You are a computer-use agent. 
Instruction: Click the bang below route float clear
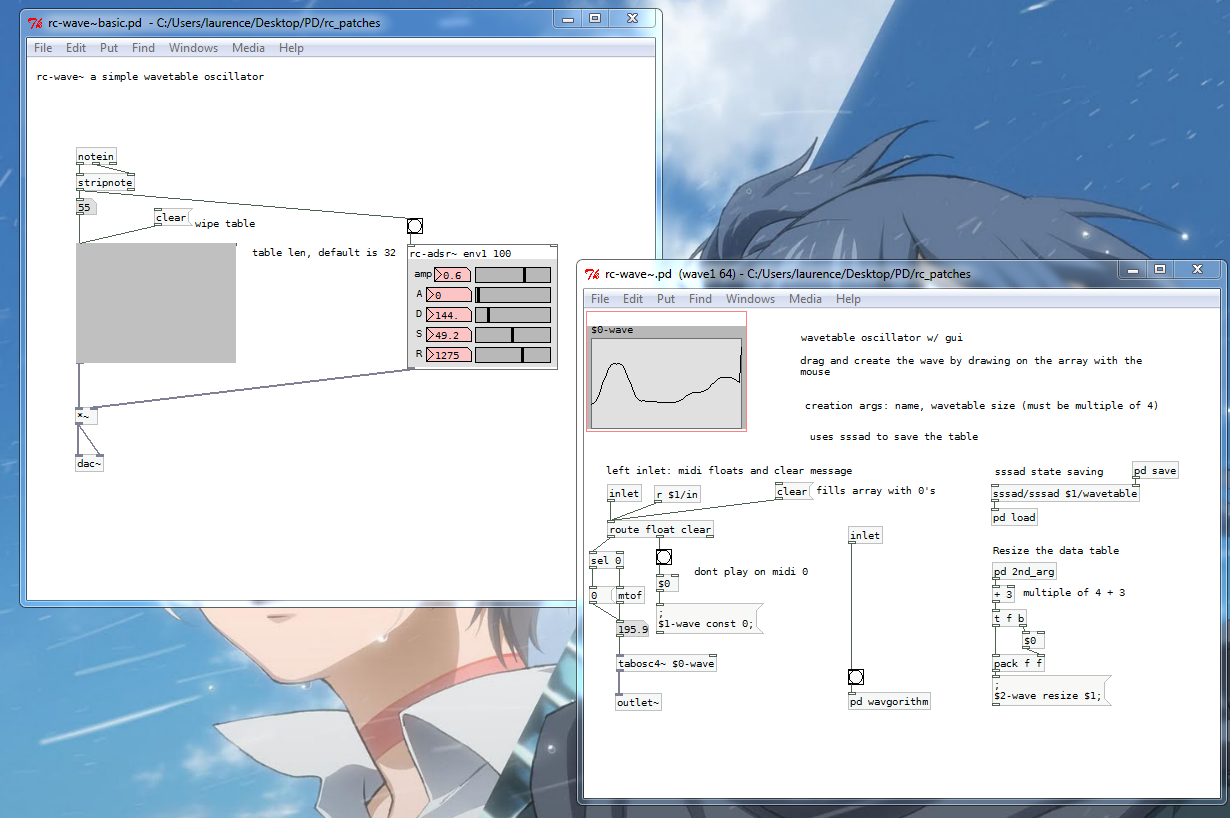coord(664,557)
